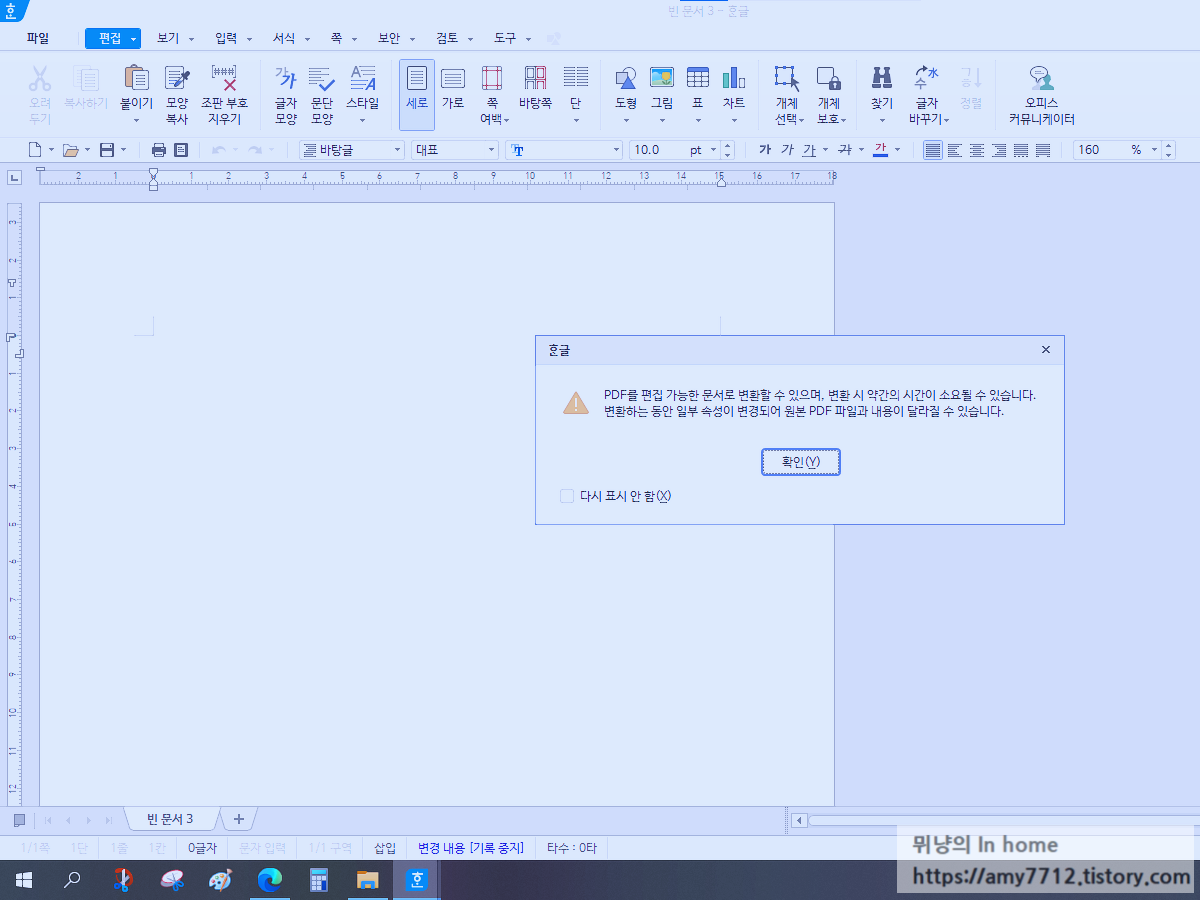Click the Print Preview icon
The width and height of the screenshot is (1200, 900).
point(181,150)
